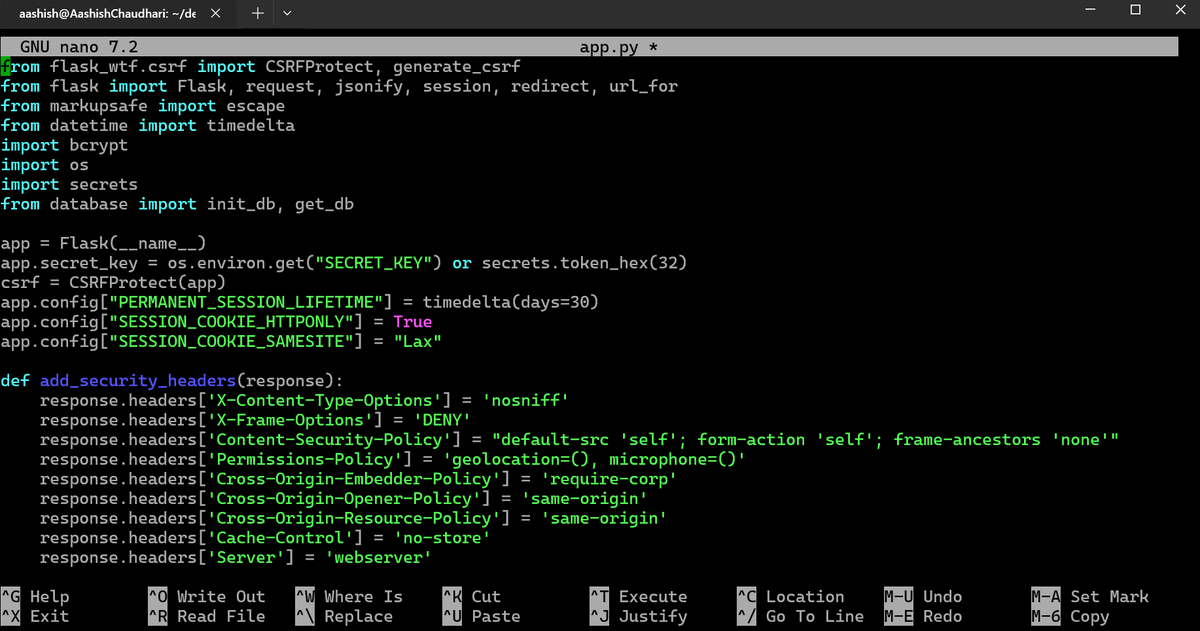The height and width of the screenshot is (631, 1200).
Task: Click the 'X-Content-Type-Options' header key
Action: (324, 401)
